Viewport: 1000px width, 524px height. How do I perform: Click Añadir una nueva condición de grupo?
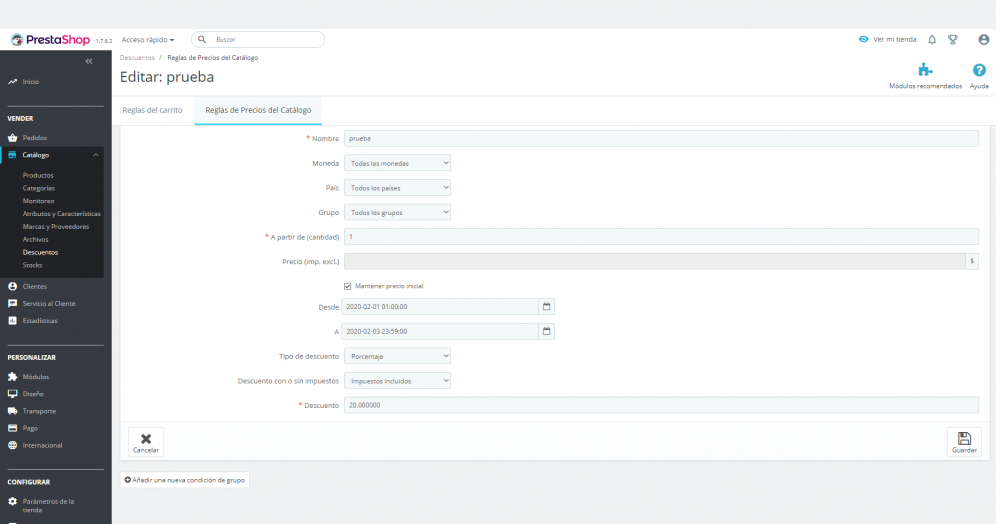tap(185, 480)
